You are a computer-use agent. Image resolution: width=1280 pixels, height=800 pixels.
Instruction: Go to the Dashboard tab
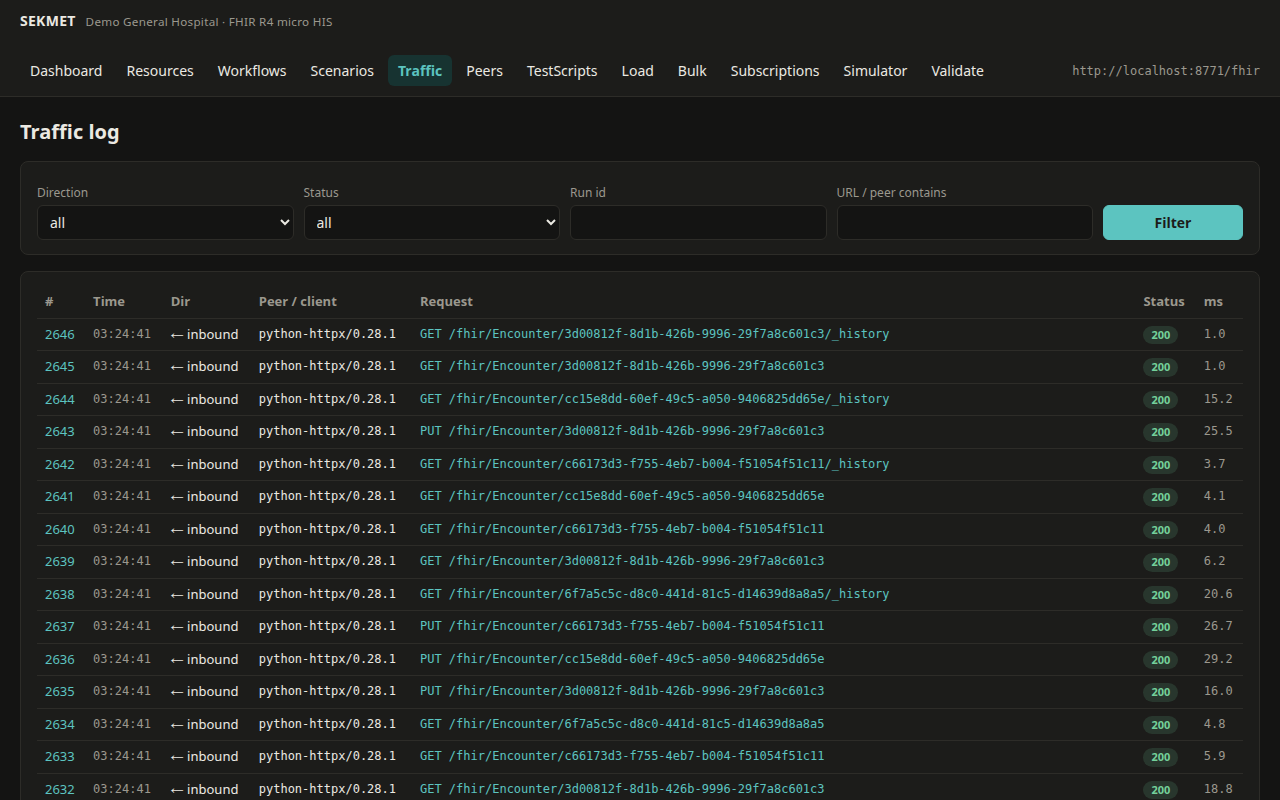(66, 71)
